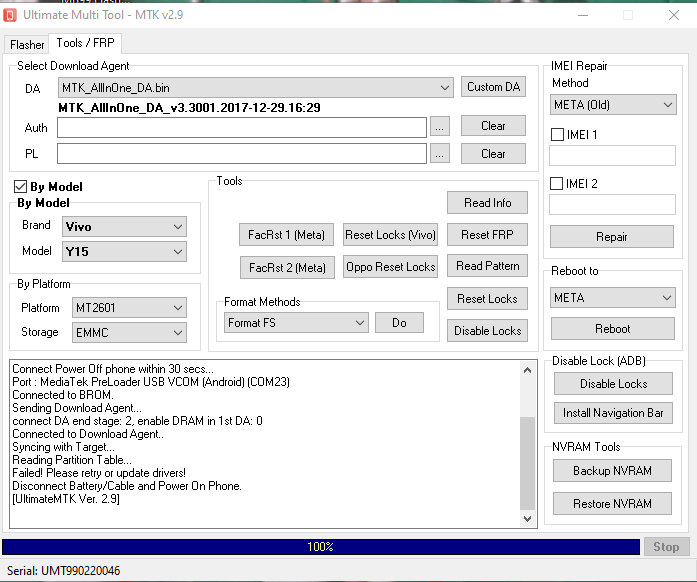Screen dimensions: 697x582
Task: Toggle the By Model checkbox
Action: tap(20, 186)
